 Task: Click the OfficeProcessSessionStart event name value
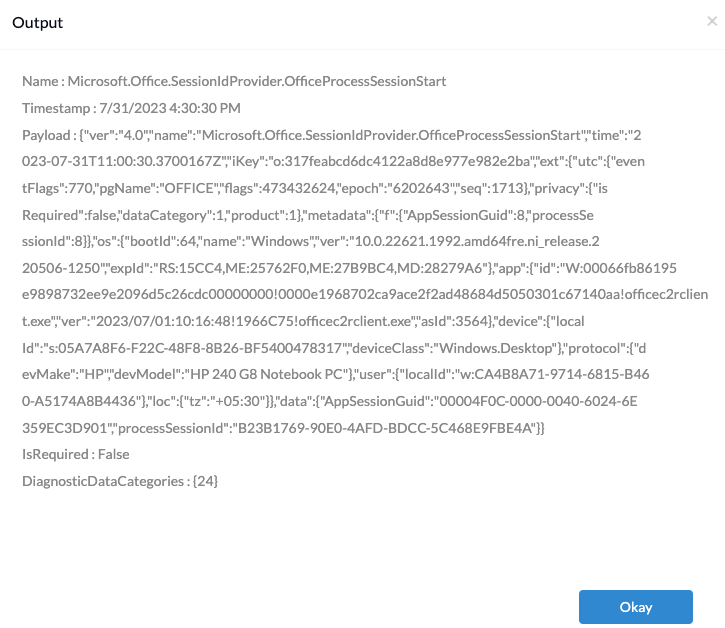tap(257, 81)
